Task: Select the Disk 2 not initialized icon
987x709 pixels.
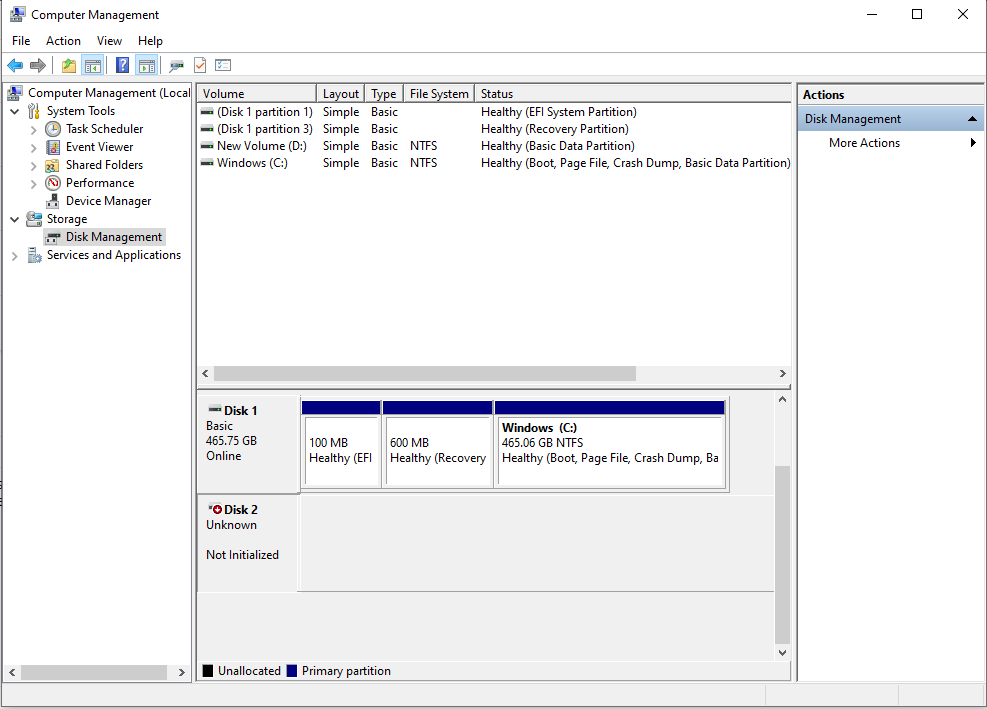Action: [215, 509]
